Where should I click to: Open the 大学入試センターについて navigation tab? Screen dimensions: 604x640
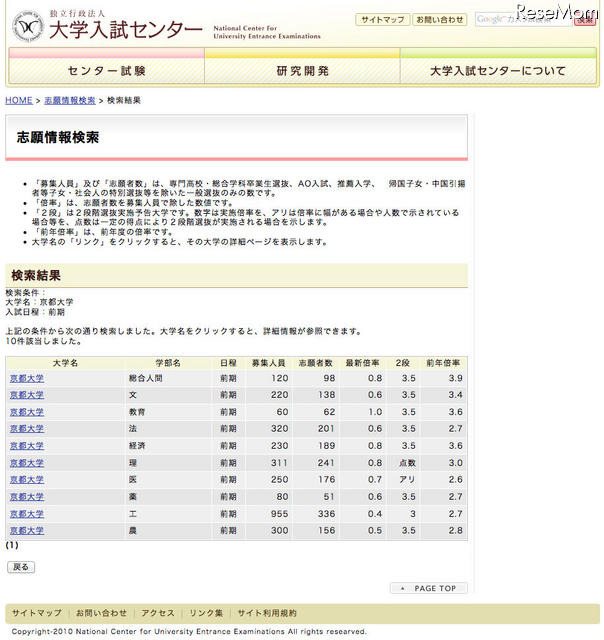coord(497,71)
